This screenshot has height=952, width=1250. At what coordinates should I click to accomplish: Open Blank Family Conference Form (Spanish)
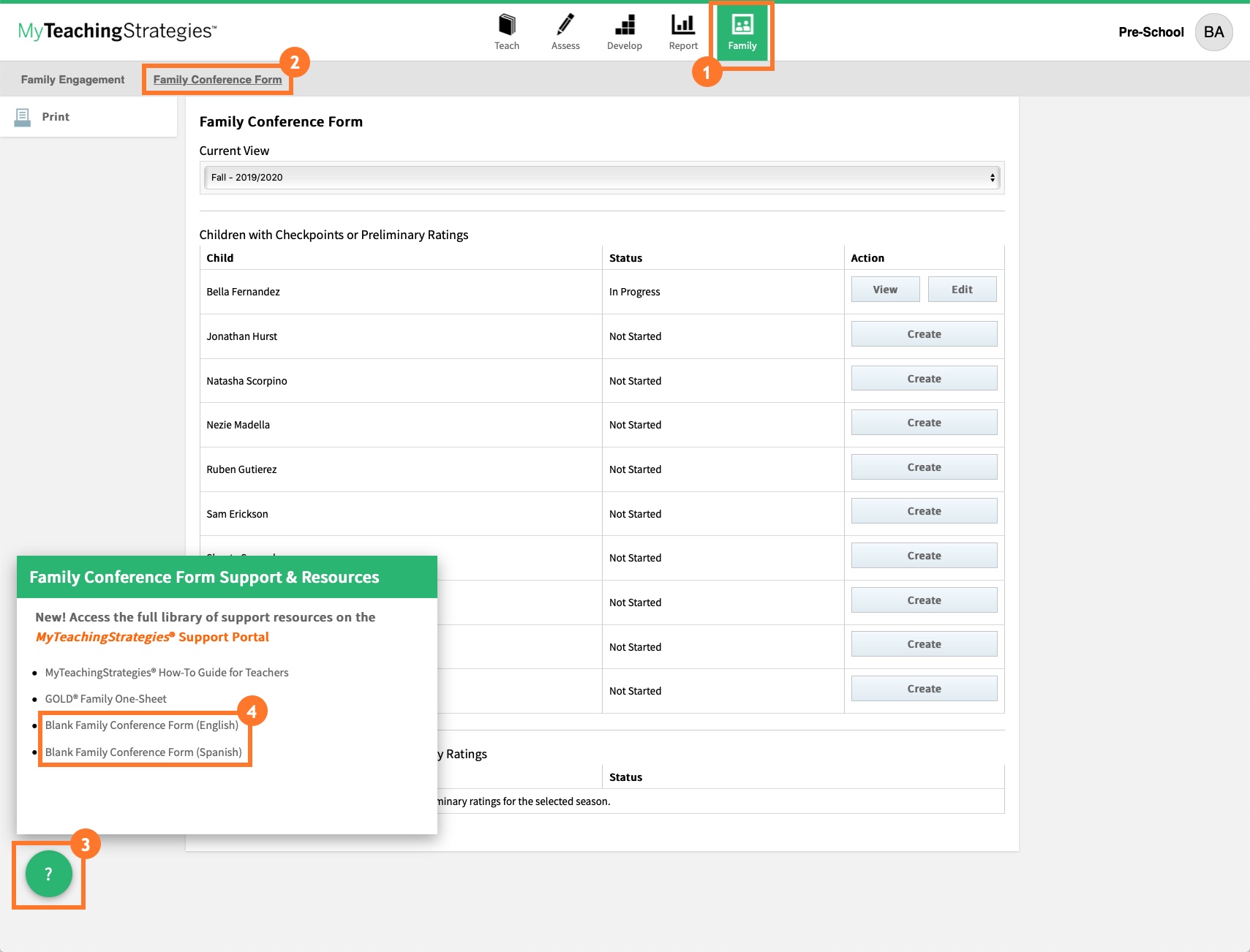[x=143, y=752]
